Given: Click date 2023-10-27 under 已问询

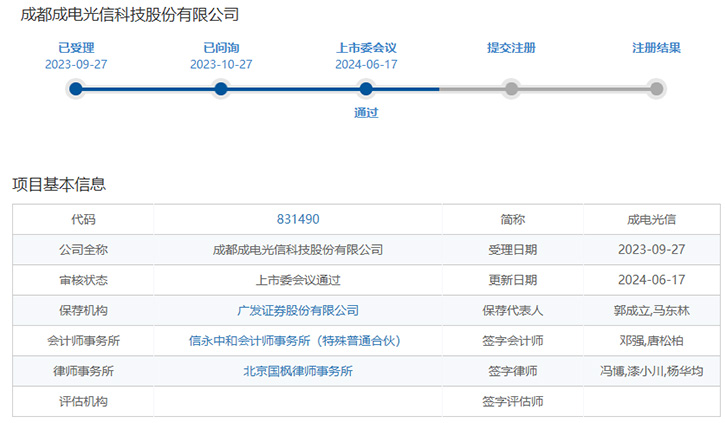Looking at the screenshot, I should point(221,64).
